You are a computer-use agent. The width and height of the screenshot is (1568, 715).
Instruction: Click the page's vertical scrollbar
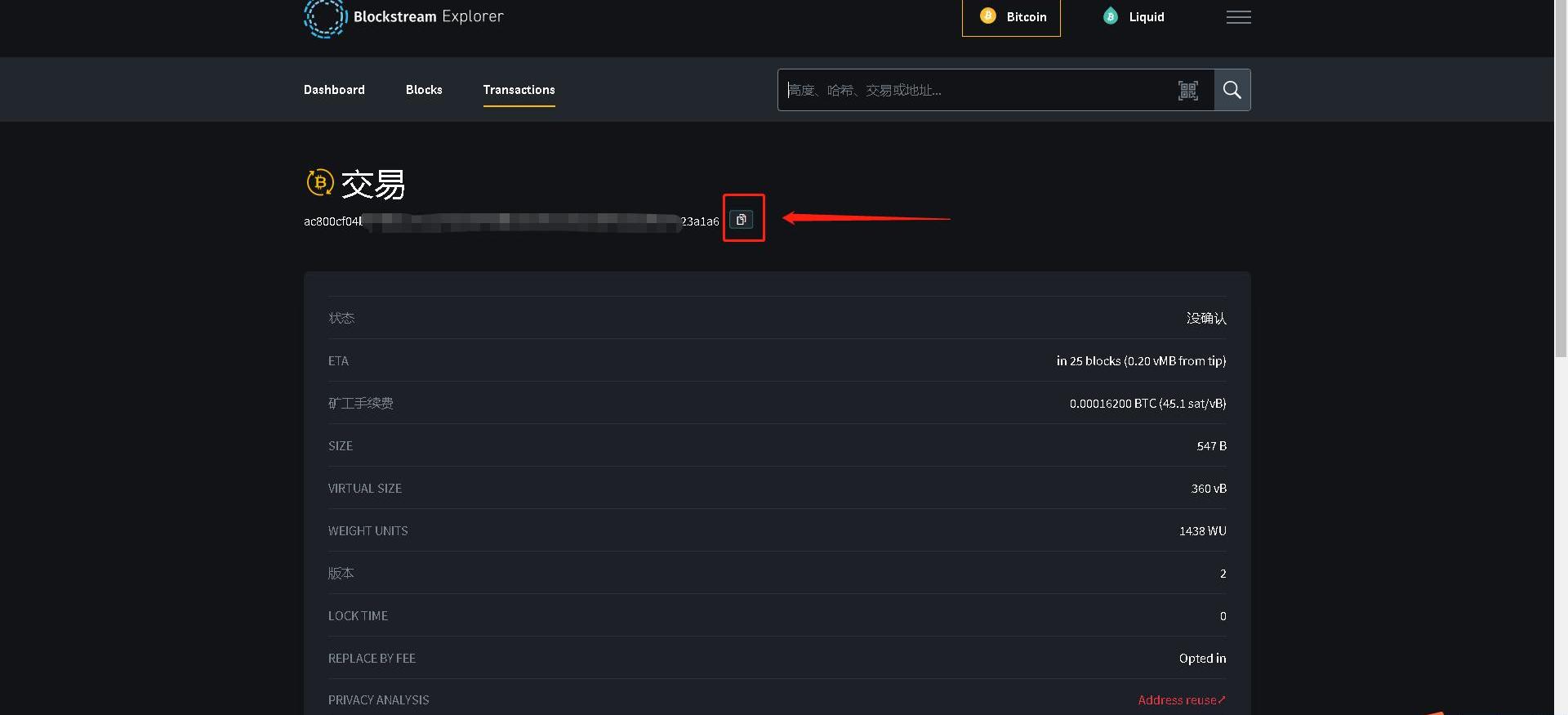pos(1561,180)
